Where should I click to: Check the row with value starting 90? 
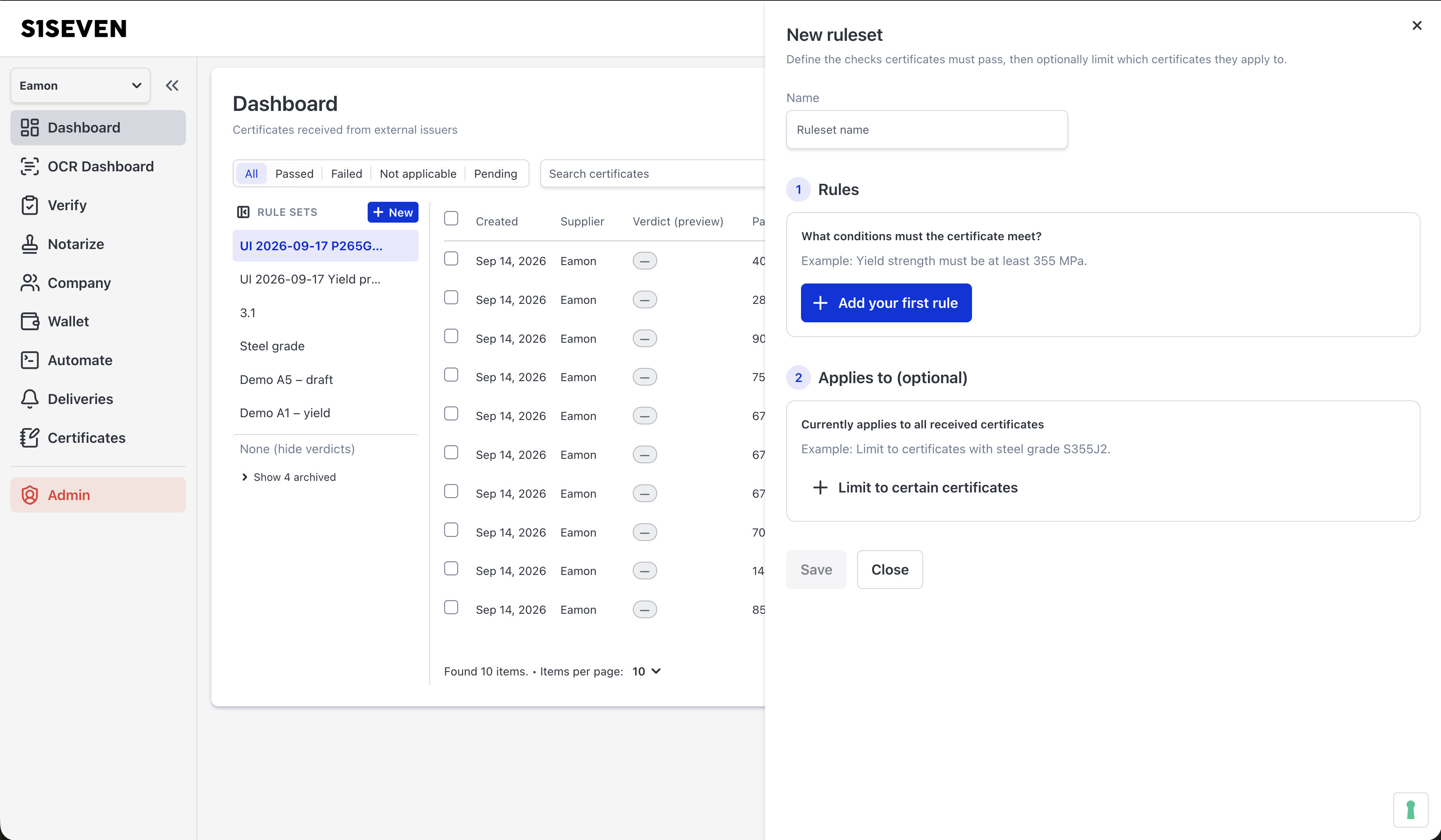(x=451, y=336)
